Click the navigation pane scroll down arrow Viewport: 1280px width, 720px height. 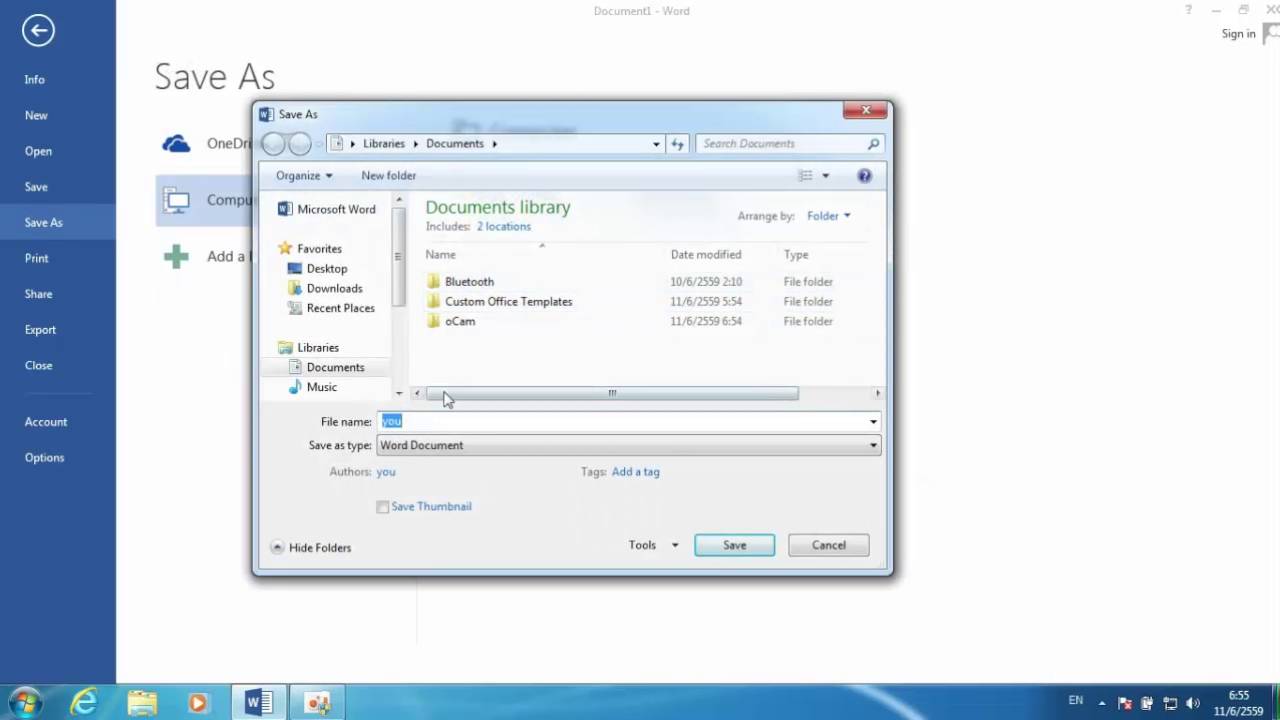pyautogui.click(x=399, y=394)
